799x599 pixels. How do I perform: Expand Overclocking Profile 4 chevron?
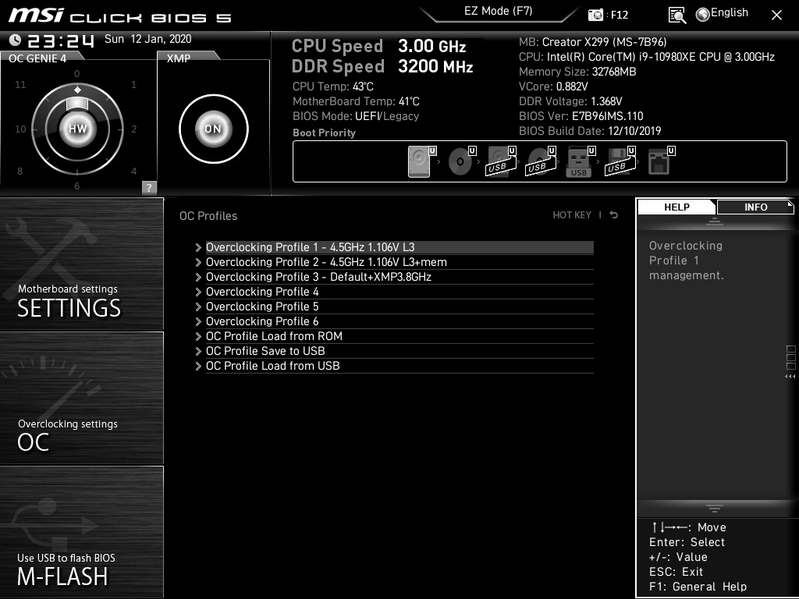pyautogui.click(x=198, y=292)
